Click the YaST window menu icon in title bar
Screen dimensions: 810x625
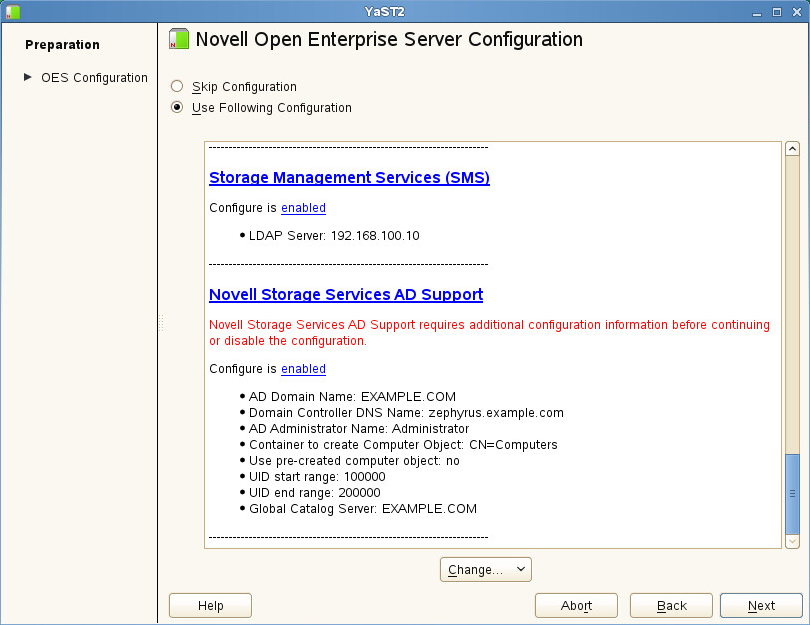pyautogui.click(x=12, y=11)
